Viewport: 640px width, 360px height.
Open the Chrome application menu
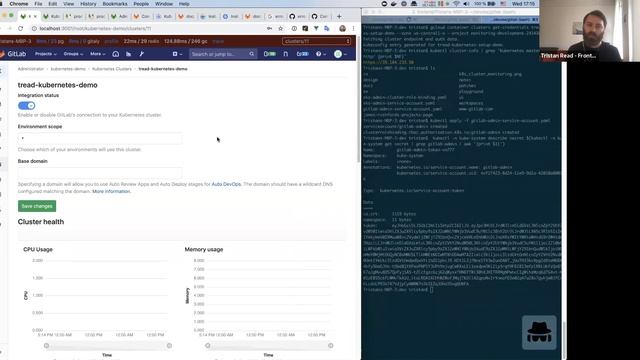19,4
